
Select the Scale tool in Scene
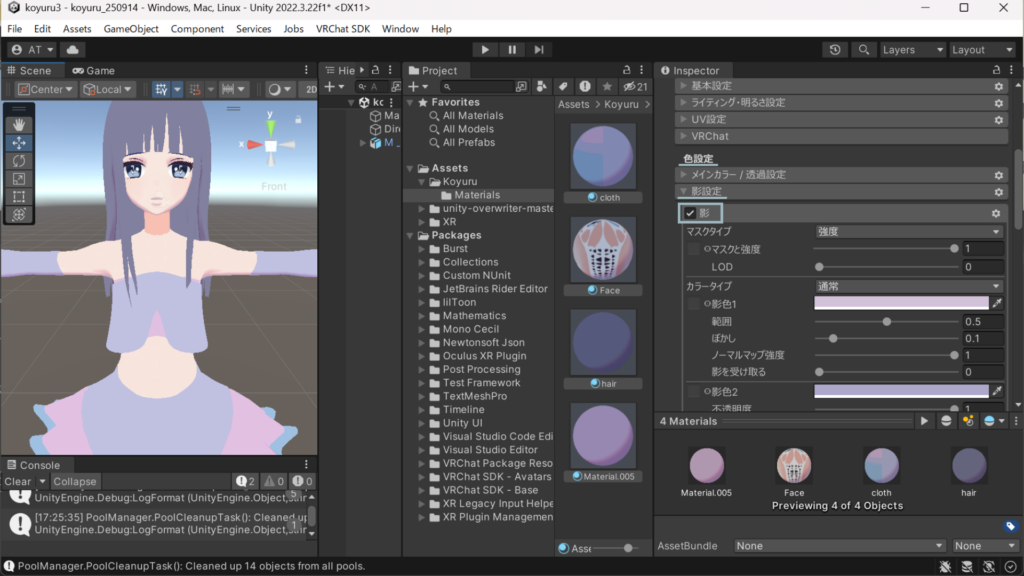tap(19, 179)
